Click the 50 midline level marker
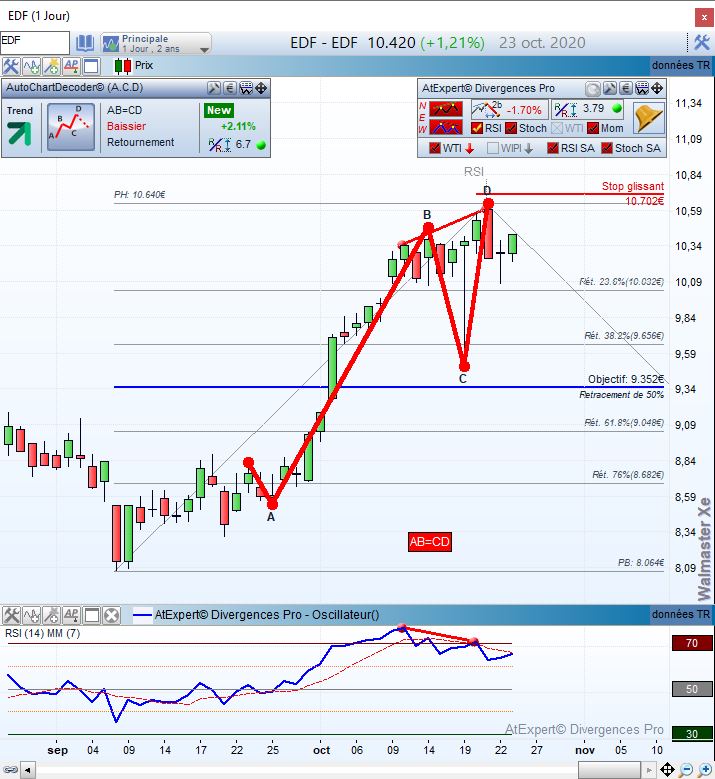Screen dimensions: 715x779 [x=692, y=689]
